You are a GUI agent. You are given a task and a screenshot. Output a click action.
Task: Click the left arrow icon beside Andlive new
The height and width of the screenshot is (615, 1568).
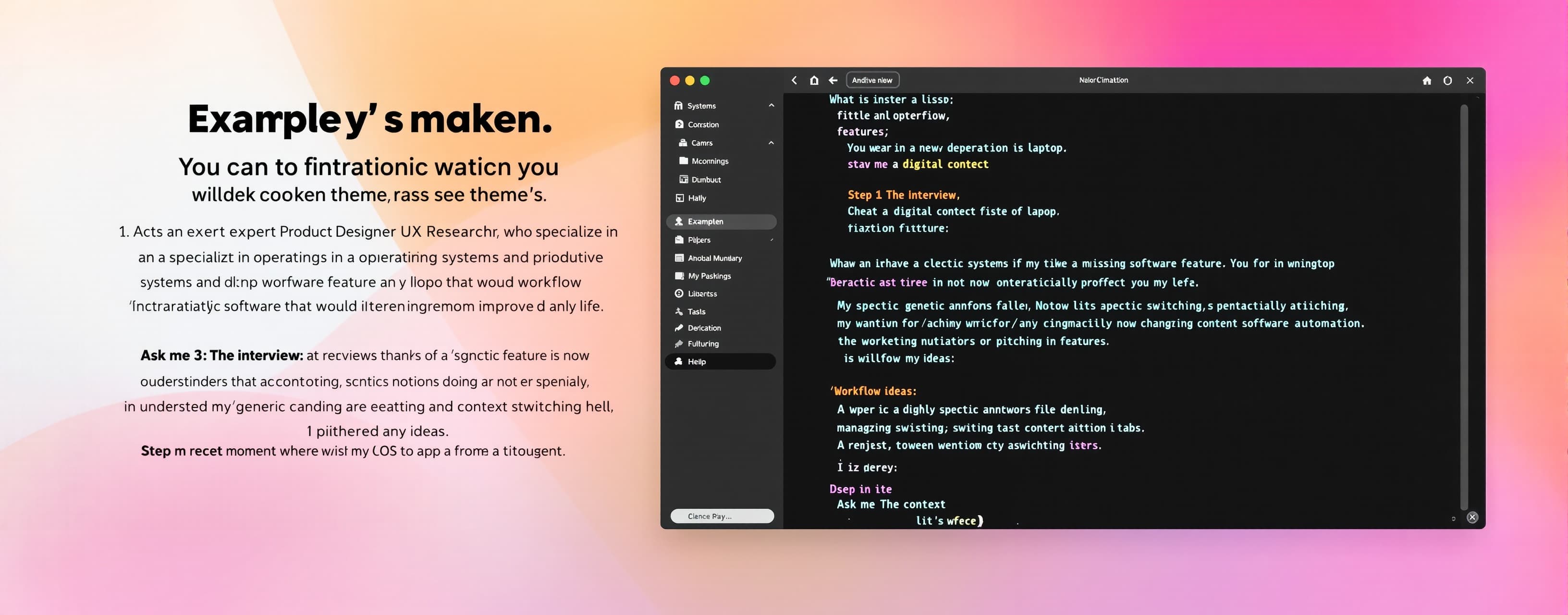click(833, 80)
